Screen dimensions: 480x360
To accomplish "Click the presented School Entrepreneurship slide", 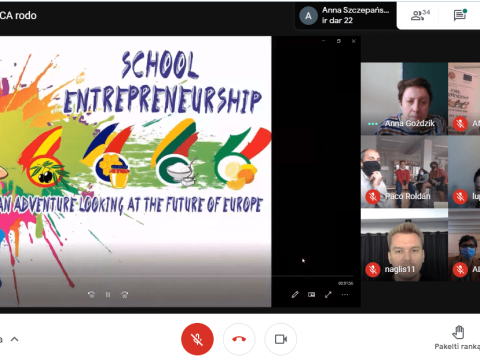I will (136, 171).
